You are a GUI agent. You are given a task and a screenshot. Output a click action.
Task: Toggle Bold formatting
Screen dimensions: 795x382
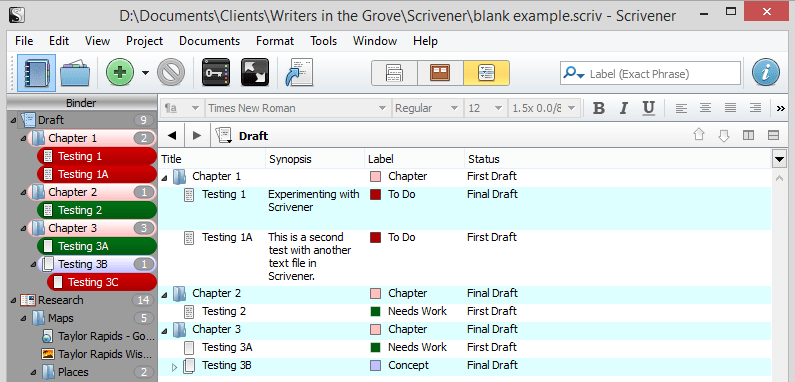[599, 108]
